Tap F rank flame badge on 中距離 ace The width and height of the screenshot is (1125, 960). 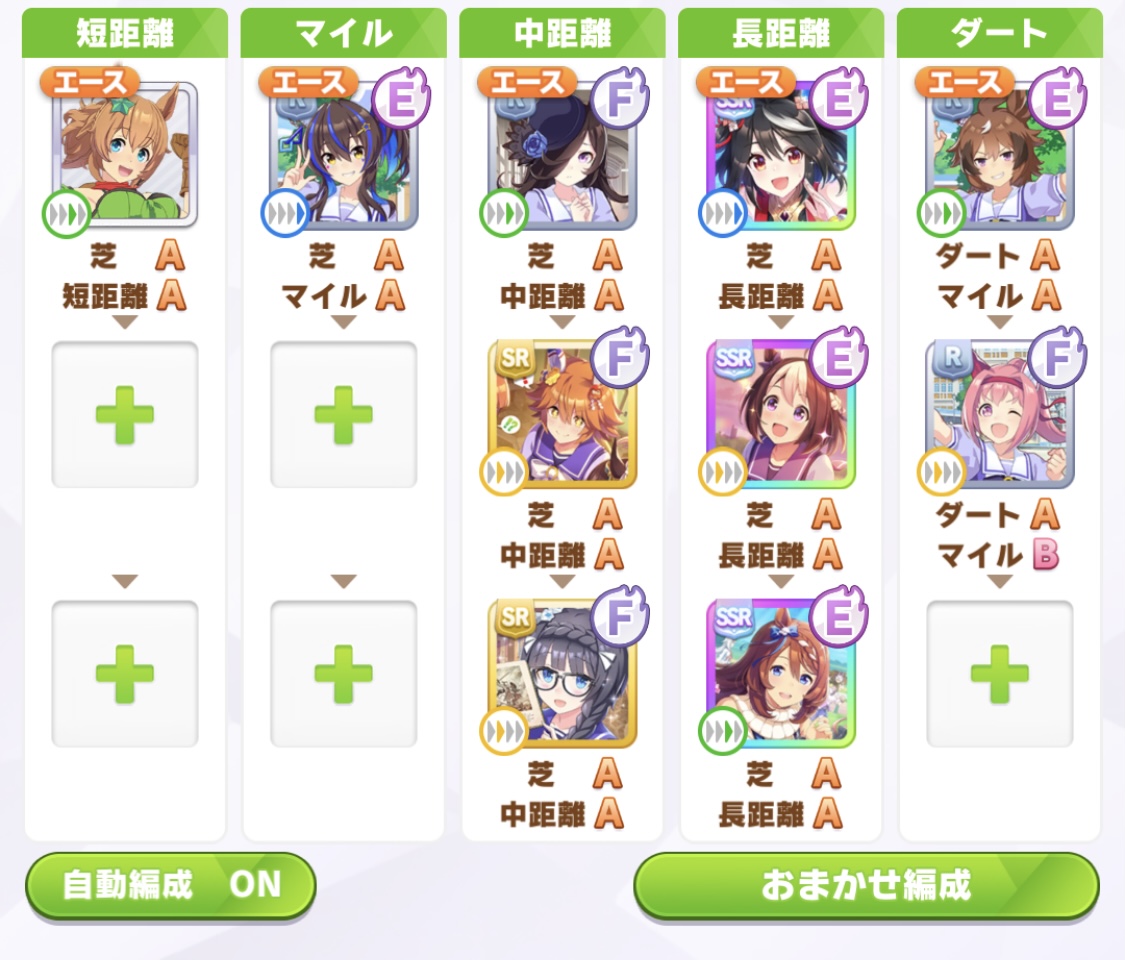620,99
